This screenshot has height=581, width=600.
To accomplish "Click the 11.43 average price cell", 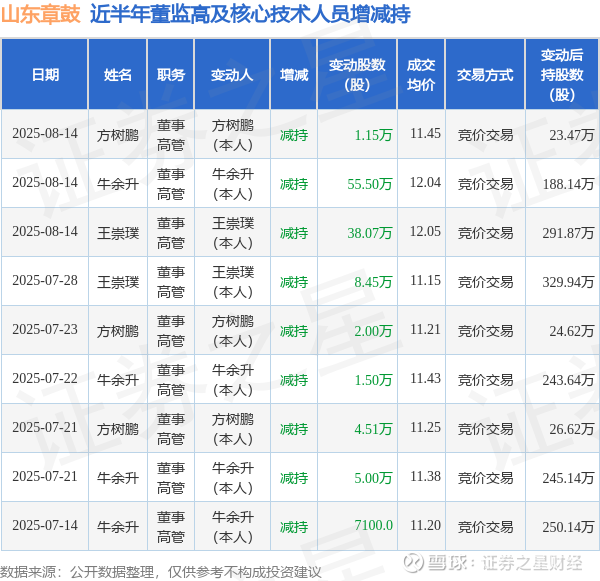I will (425, 379).
